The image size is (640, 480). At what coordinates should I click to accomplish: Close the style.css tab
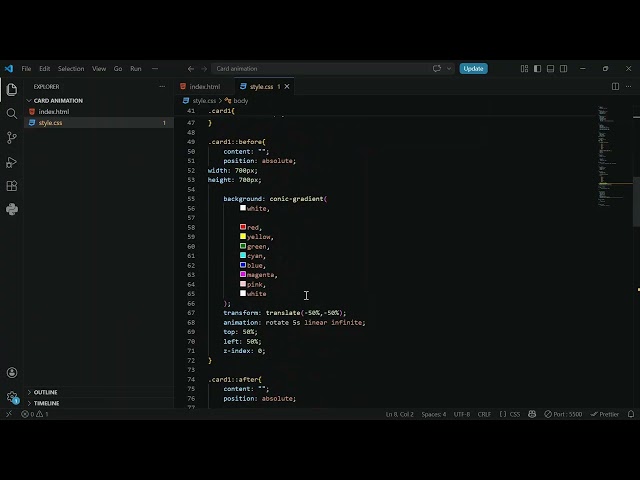tap(287, 87)
